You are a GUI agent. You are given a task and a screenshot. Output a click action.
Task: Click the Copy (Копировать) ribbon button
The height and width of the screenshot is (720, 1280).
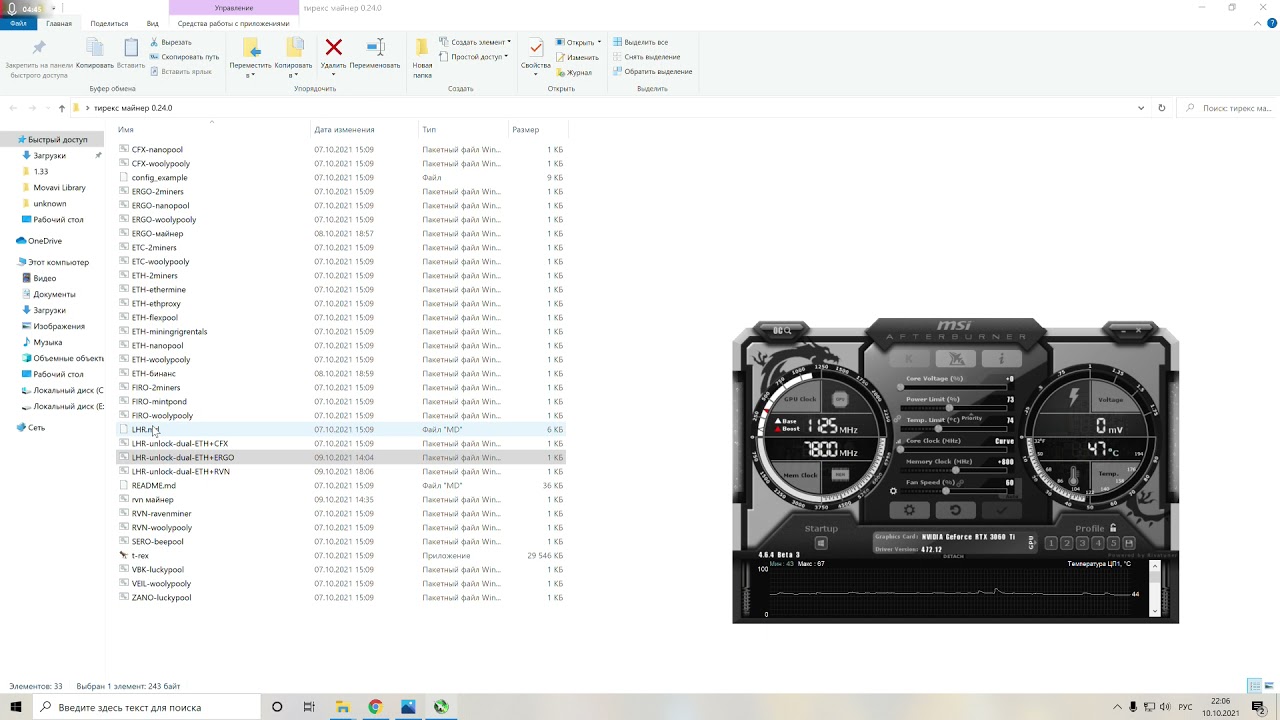click(x=95, y=54)
